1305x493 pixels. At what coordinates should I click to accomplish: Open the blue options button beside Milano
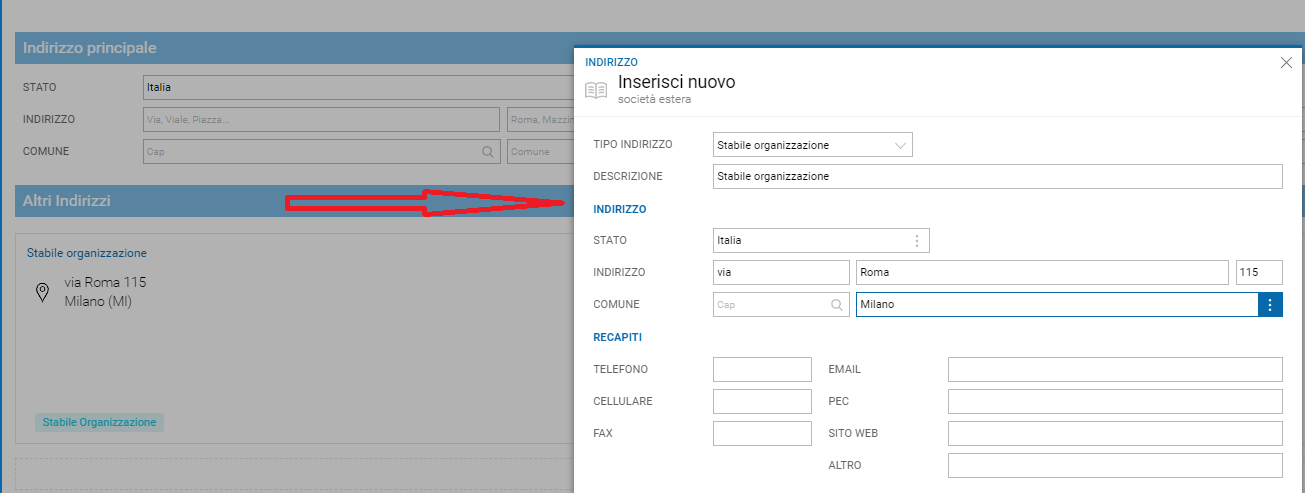[1270, 305]
